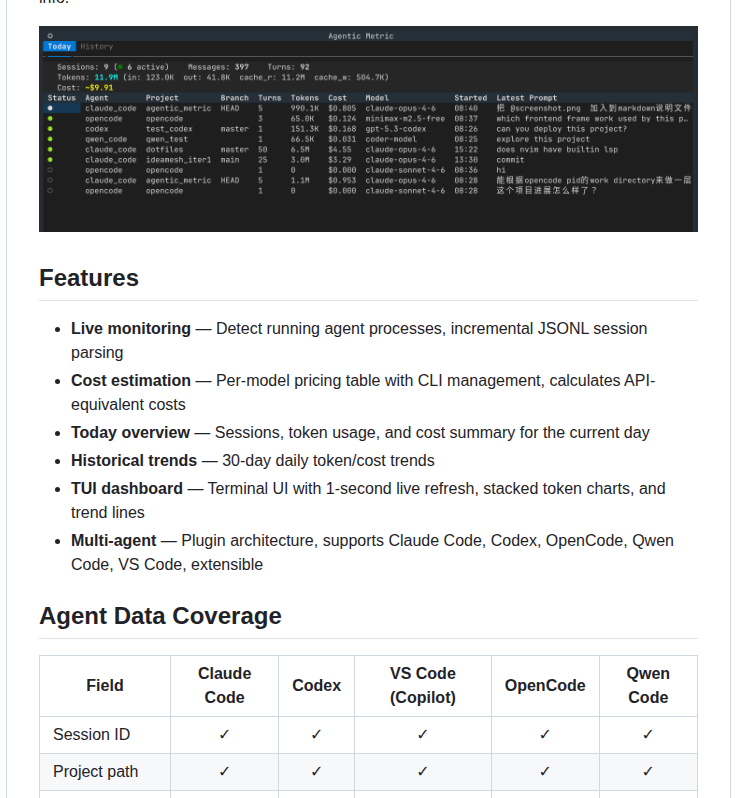The width and height of the screenshot is (747, 798).
Task: Select the Today tab in the screenshot
Action: click(60, 46)
